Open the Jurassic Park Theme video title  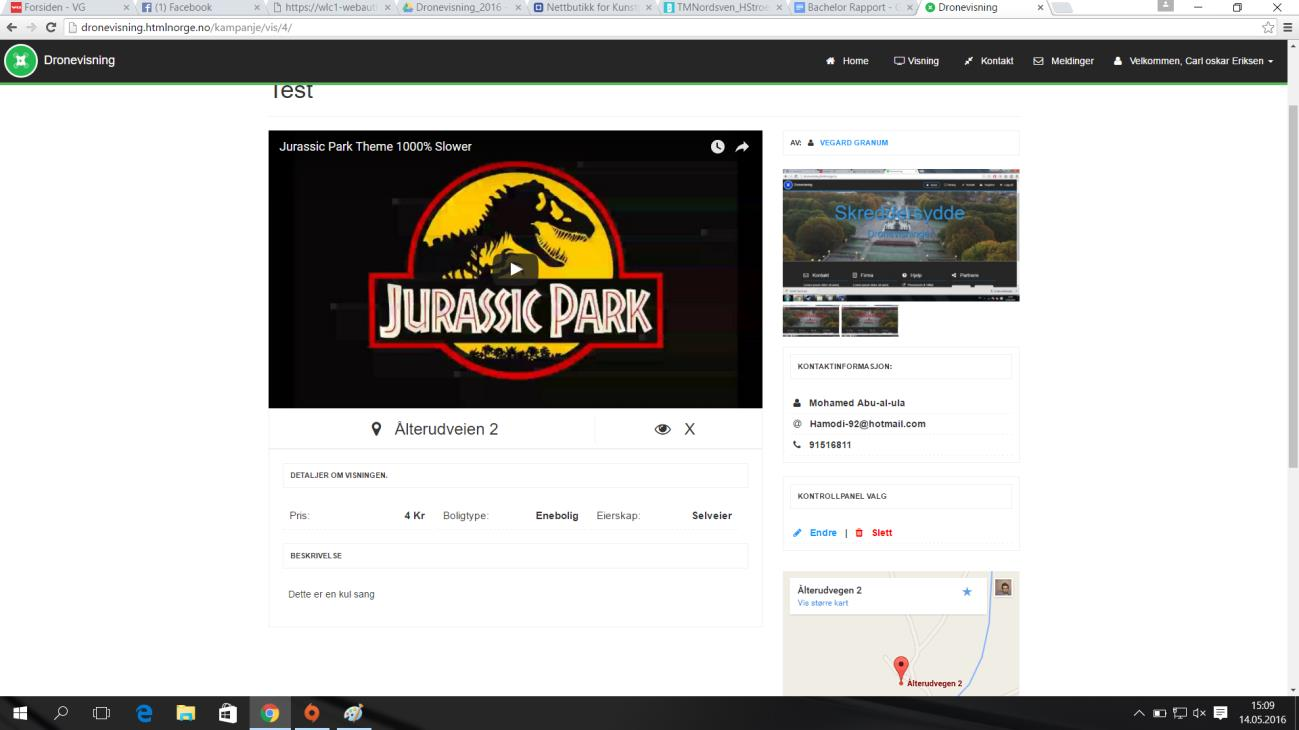pyautogui.click(x=375, y=146)
